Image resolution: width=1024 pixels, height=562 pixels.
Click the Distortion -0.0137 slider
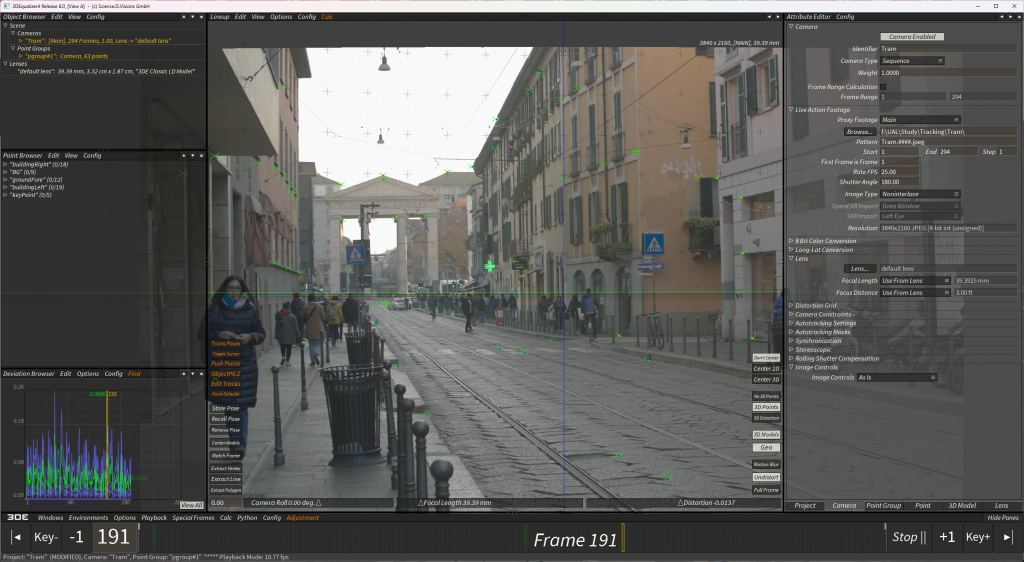click(x=683, y=503)
